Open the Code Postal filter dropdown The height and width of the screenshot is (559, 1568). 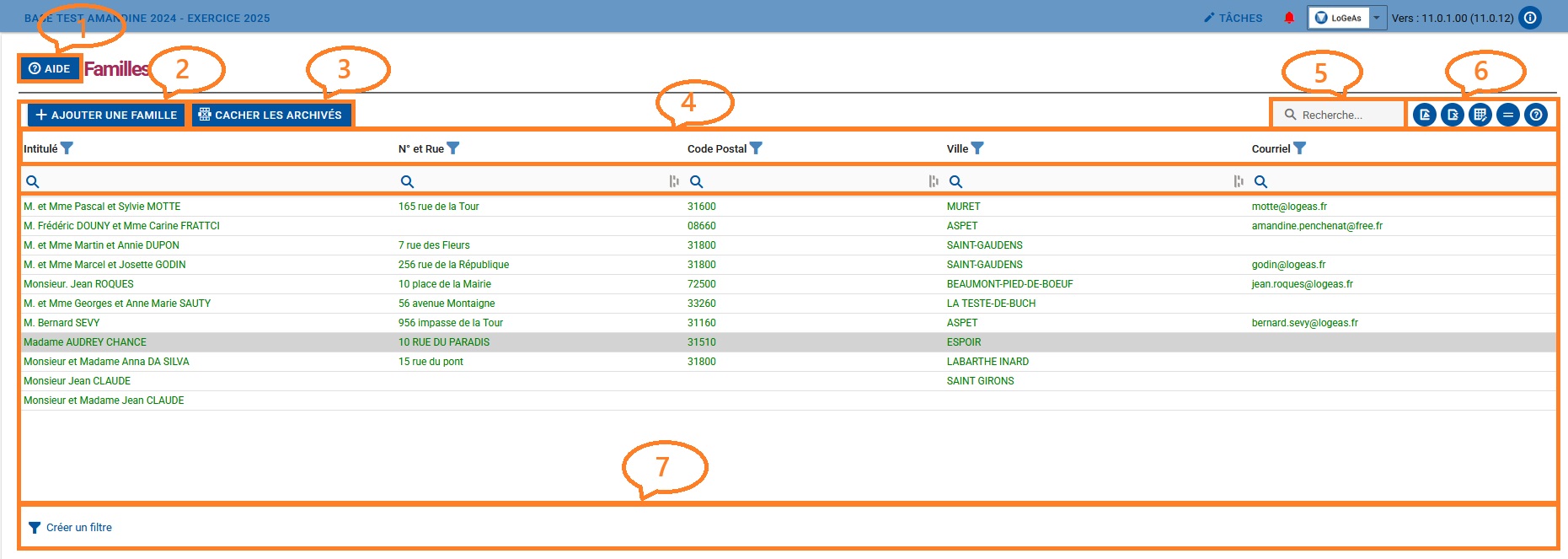(756, 148)
